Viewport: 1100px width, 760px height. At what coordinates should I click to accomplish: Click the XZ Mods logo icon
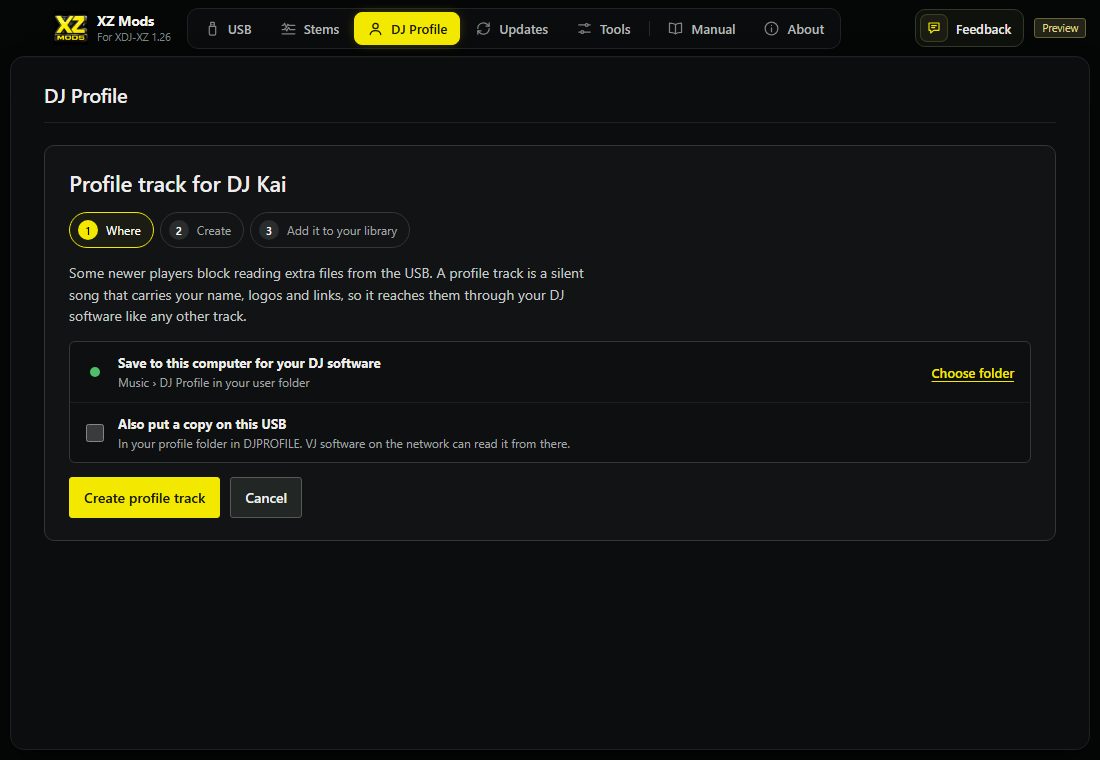pos(71,28)
